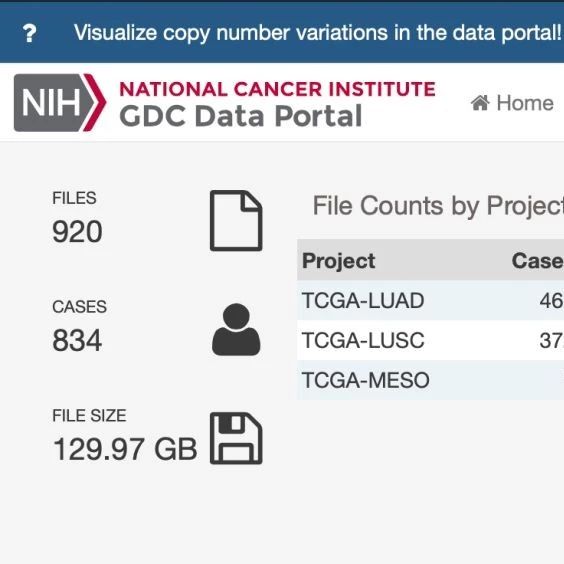Viewport: 564px width, 564px height.
Task: Click the 834 cases count
Action: (x=77, y=340)
